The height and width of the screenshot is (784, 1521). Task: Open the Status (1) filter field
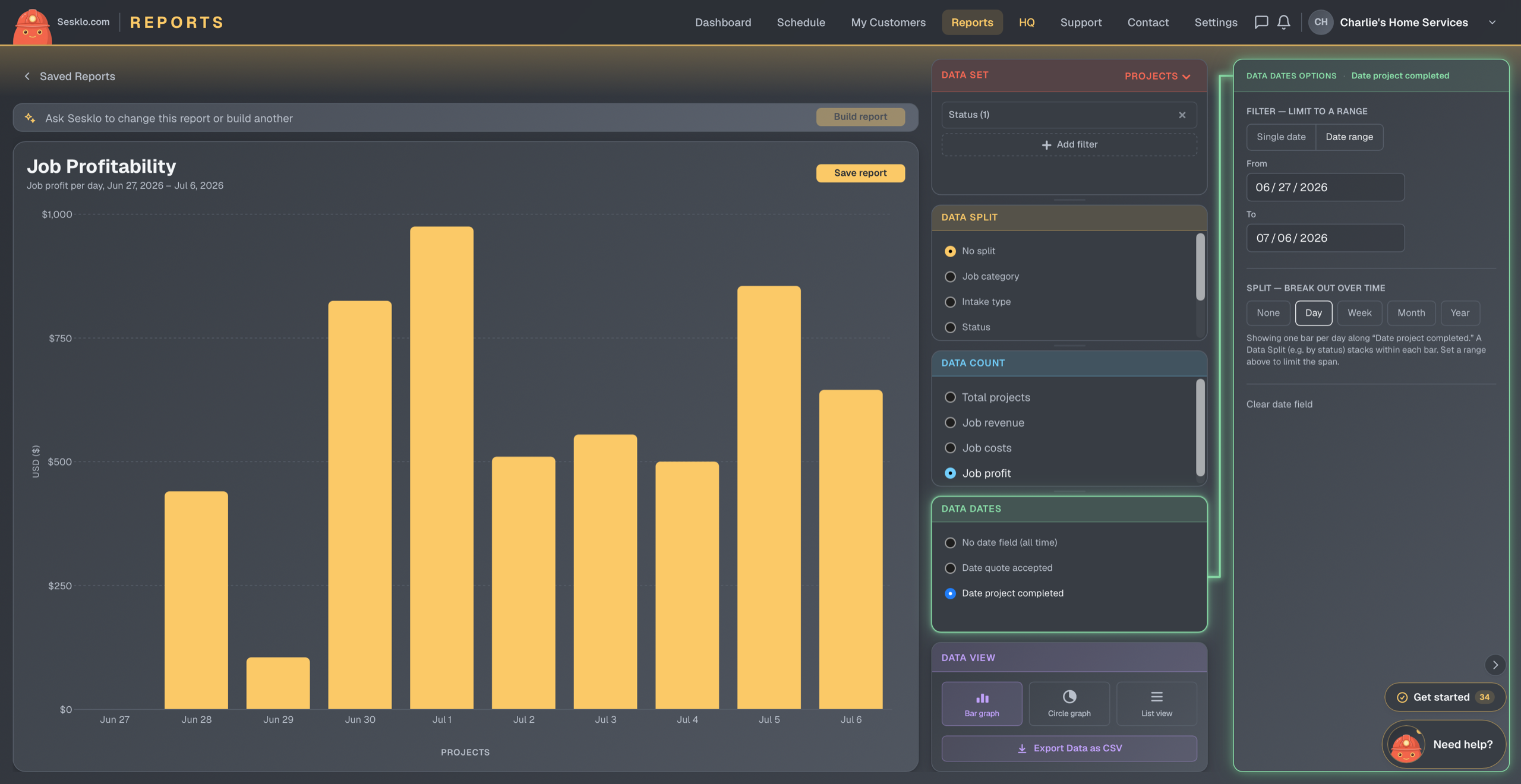tap(1069, 115)
